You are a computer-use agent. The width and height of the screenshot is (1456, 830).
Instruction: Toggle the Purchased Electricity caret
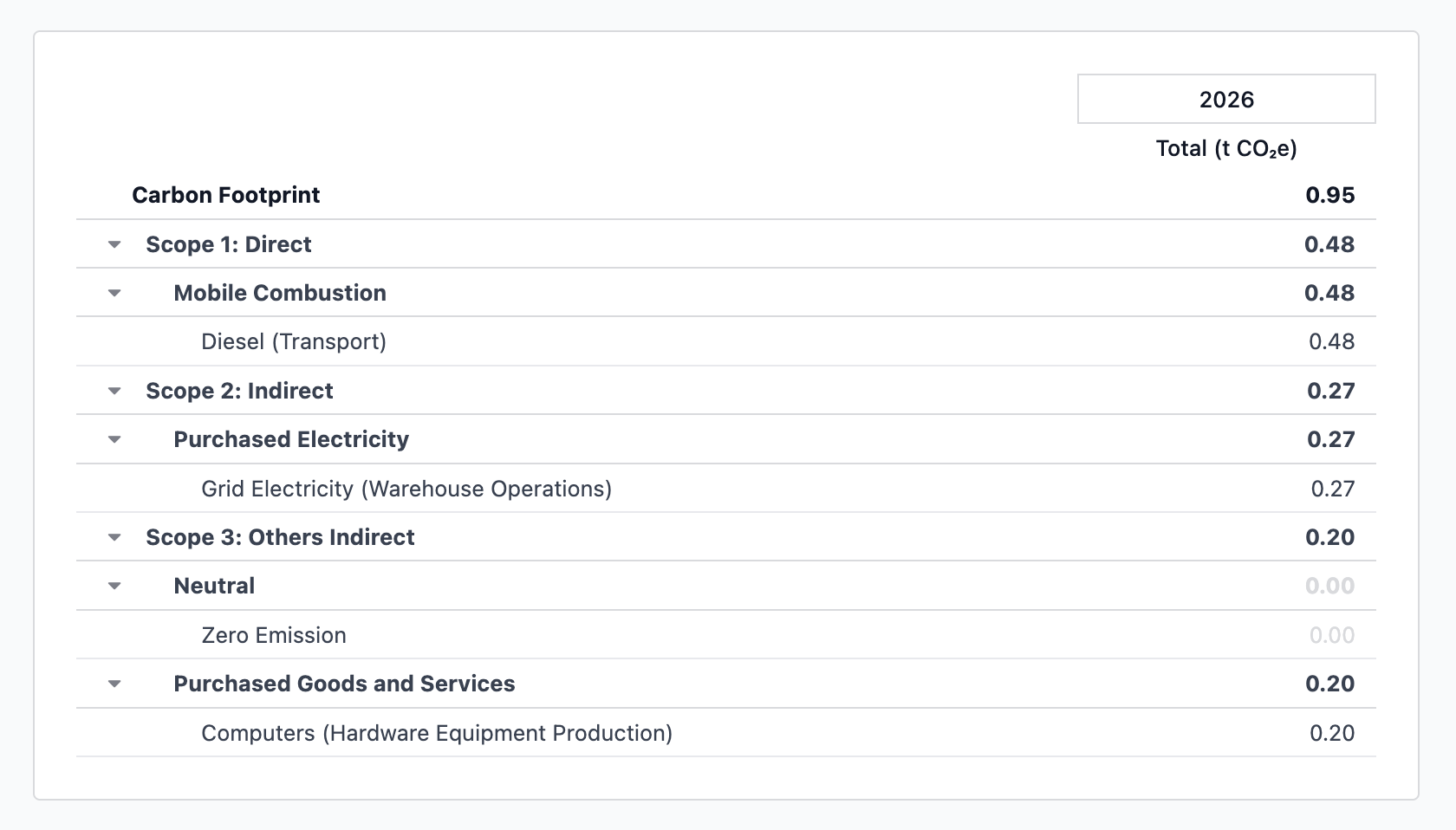[114, 440]
